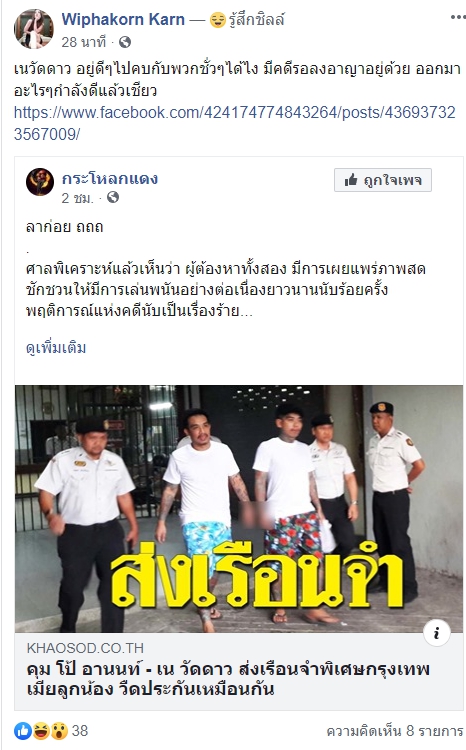Open the facebook.com post URL link
This screenshot has height=750, width=466.
point(234,123)
